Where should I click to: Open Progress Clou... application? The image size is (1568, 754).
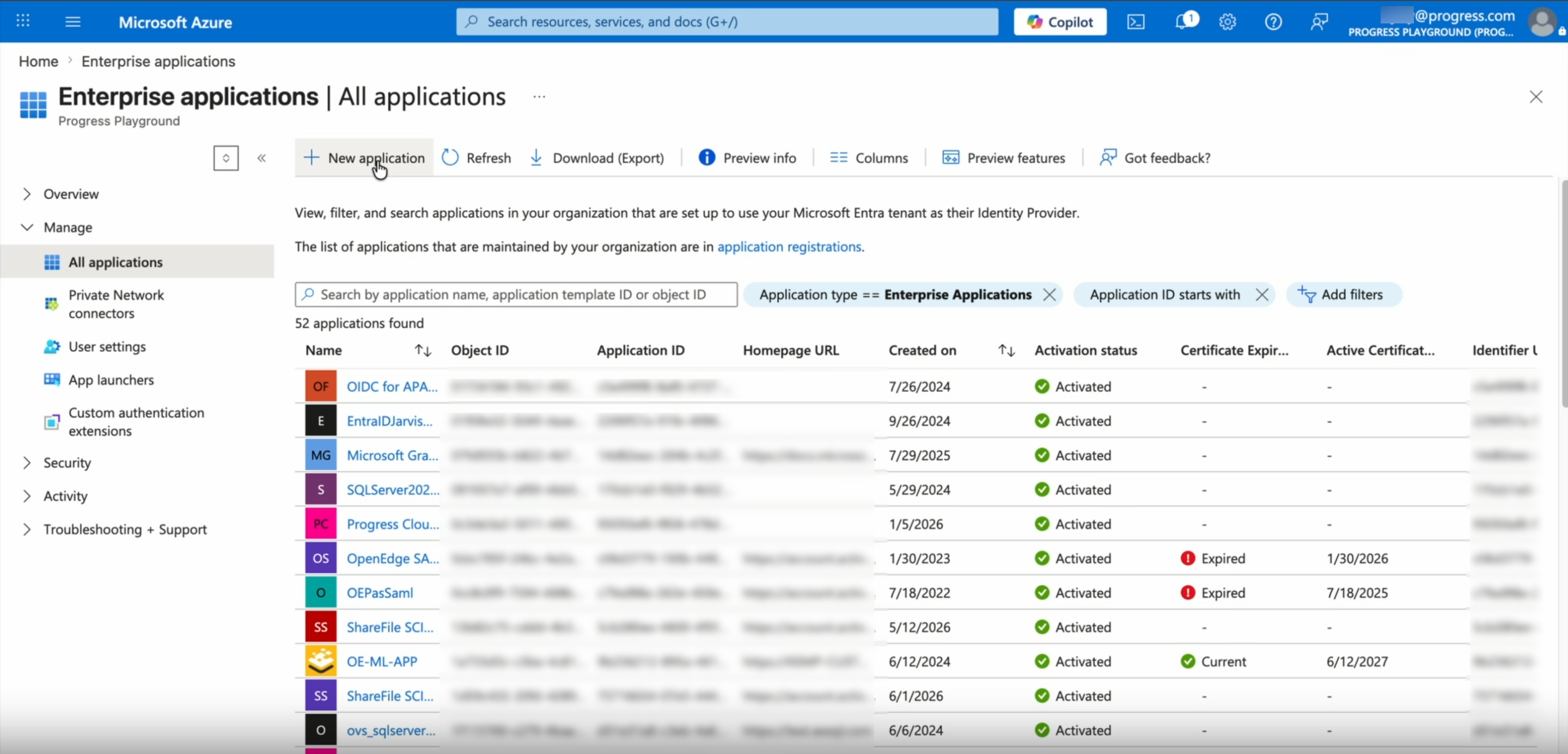click(x=393, y=524)
